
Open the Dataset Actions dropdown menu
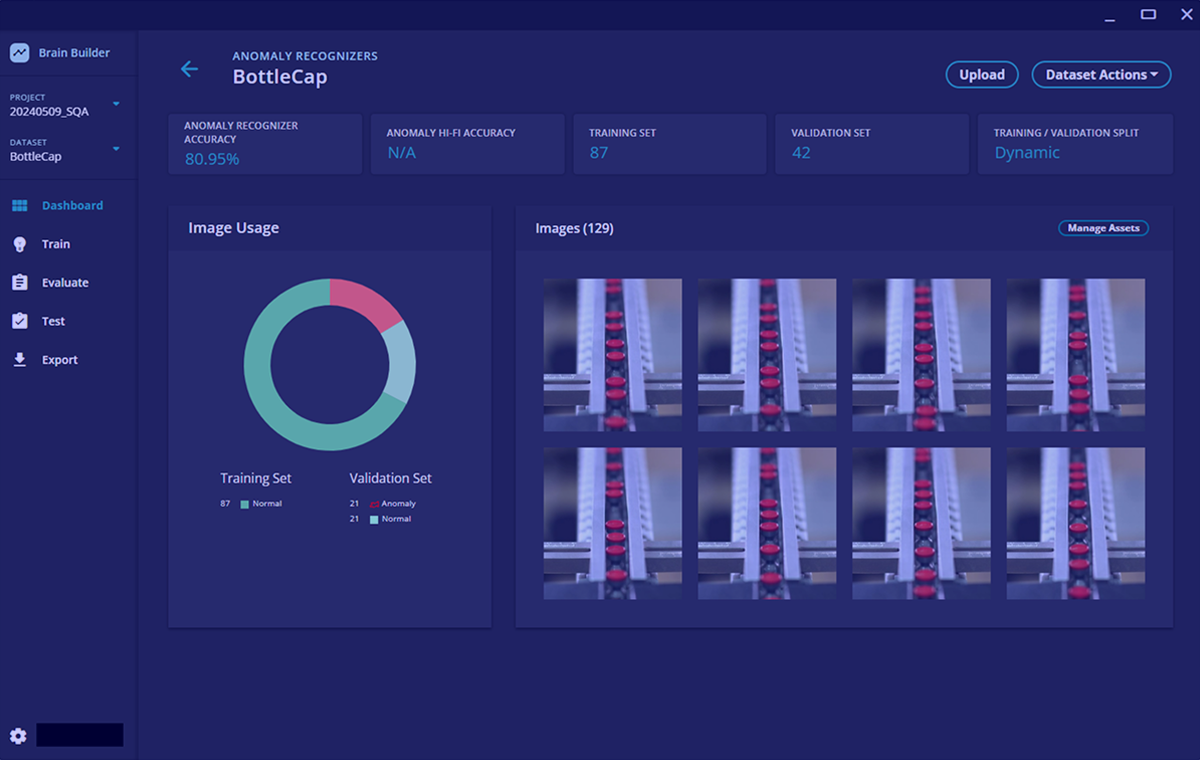(1101, 75)
